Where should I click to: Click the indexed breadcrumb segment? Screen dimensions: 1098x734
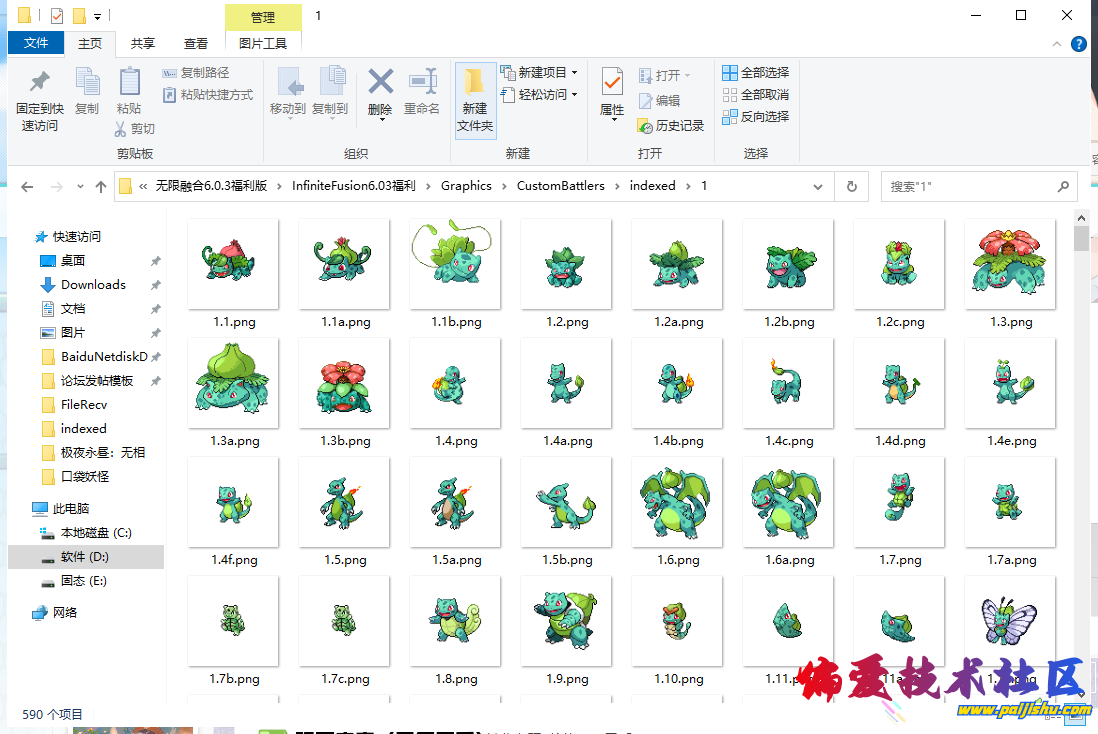click(653, 186)
